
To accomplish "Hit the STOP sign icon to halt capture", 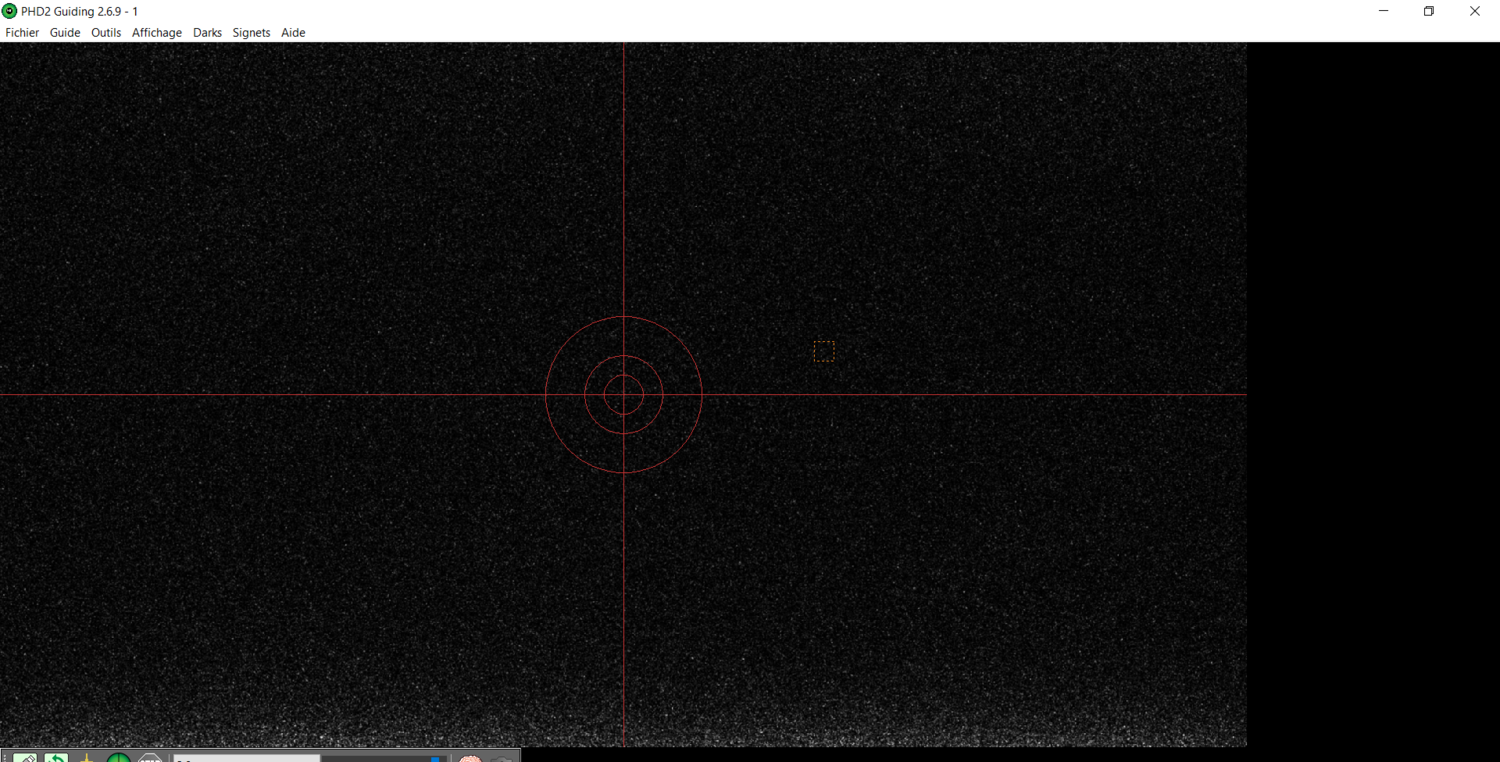I will point(150,757).
